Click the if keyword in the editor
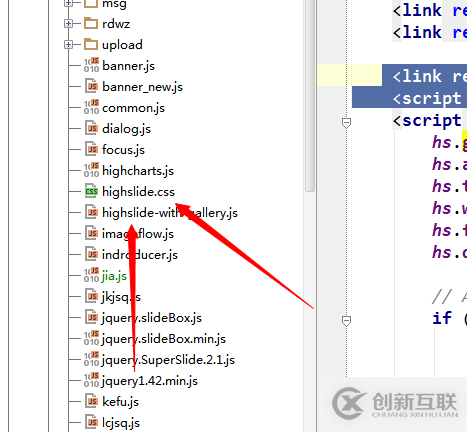The width and height of the screenshot is (467, 432). [442, 318]
